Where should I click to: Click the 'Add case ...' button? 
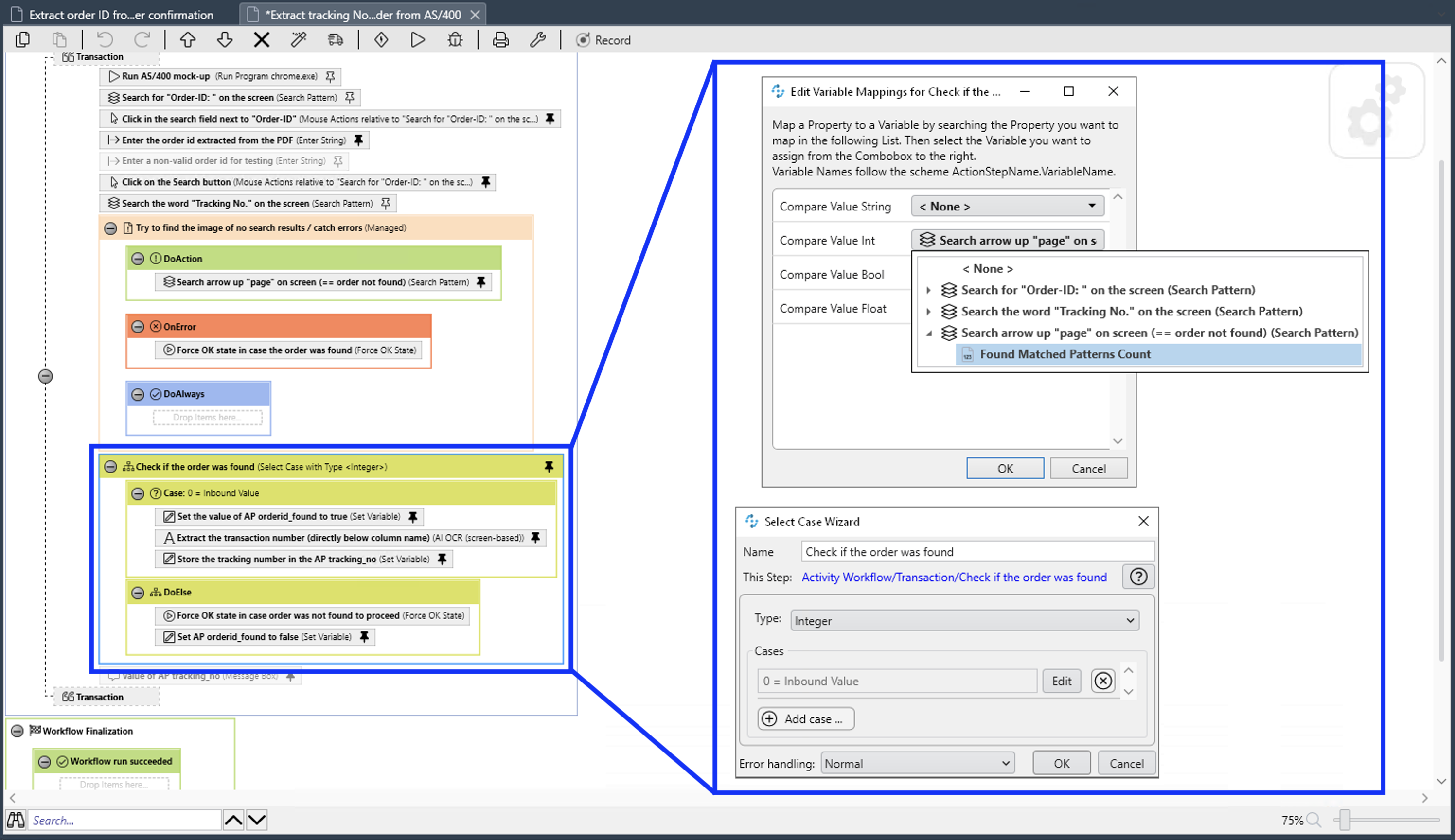(x=804, y=718)
